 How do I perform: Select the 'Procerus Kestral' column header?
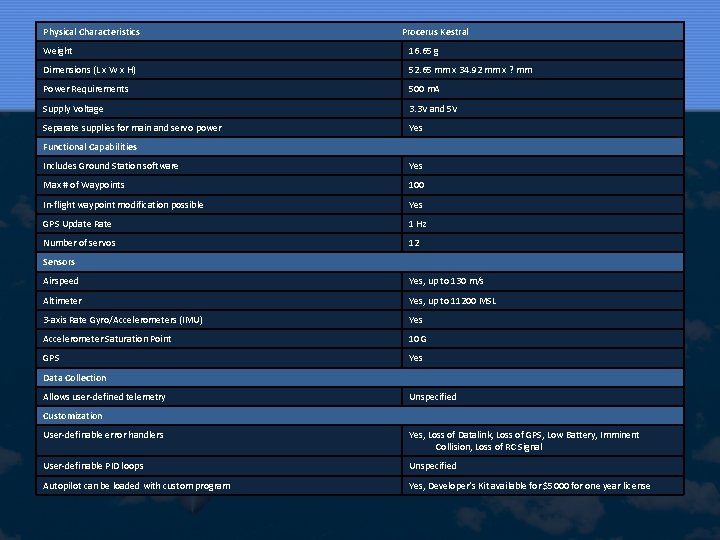[435, 32]
